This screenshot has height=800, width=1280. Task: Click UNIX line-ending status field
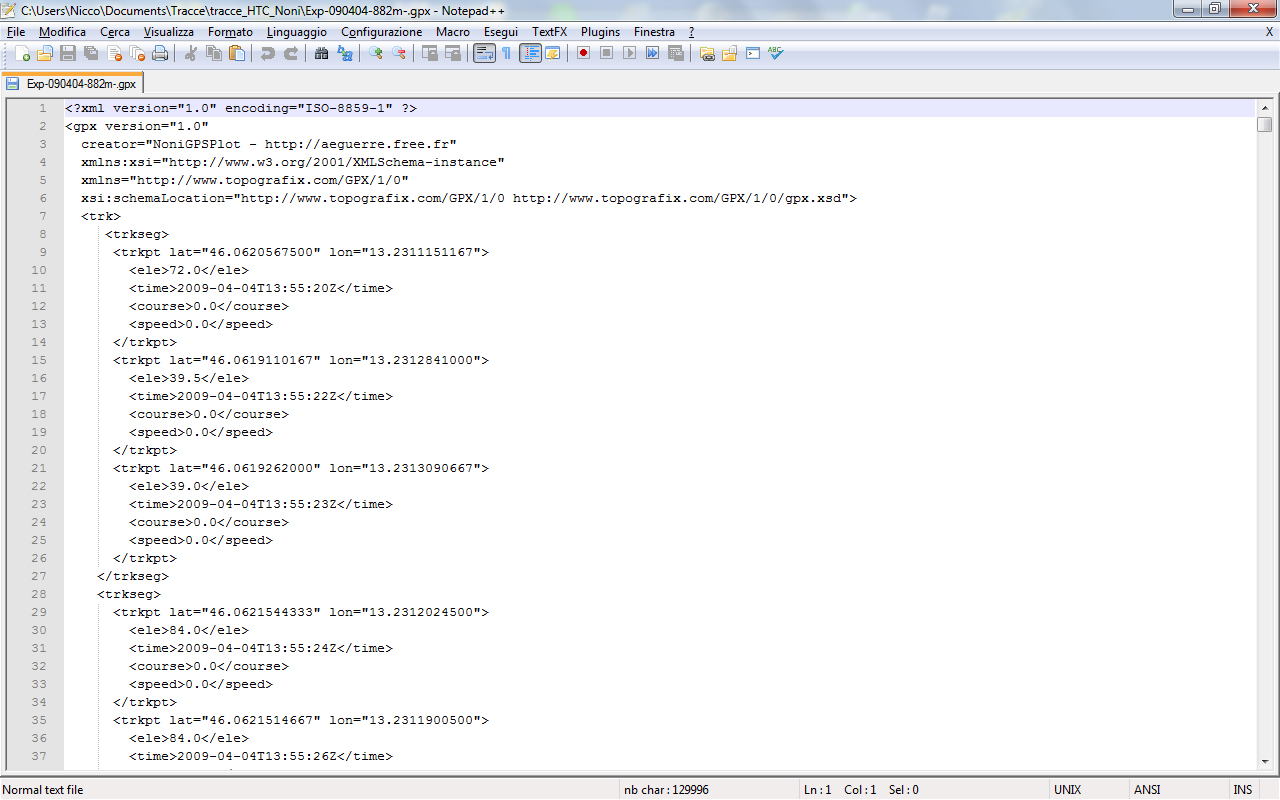tap(1067, 790)
